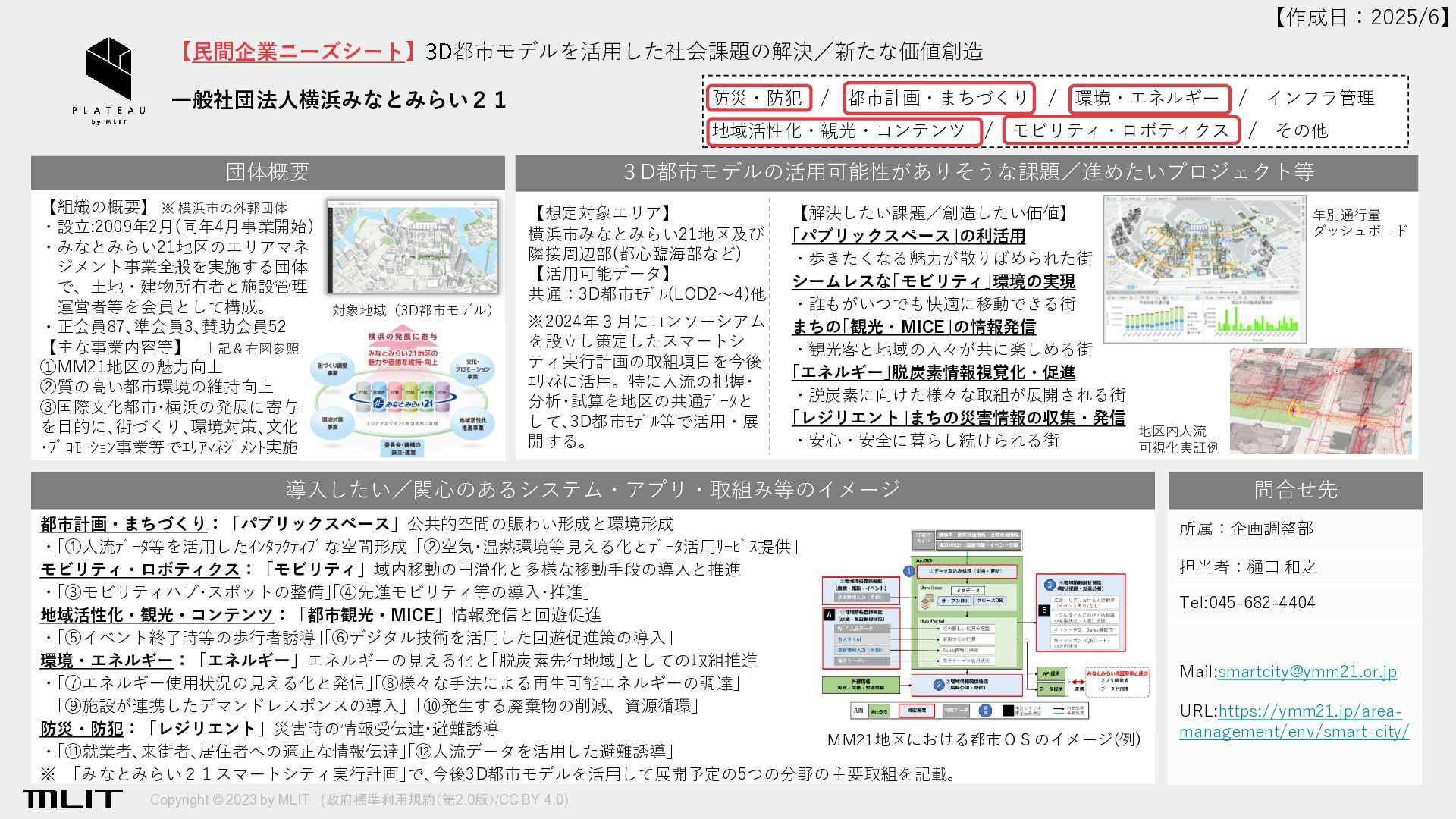Click the 団体概要 section header
The width and height of the screenshot is (1456, 819).
267,172
